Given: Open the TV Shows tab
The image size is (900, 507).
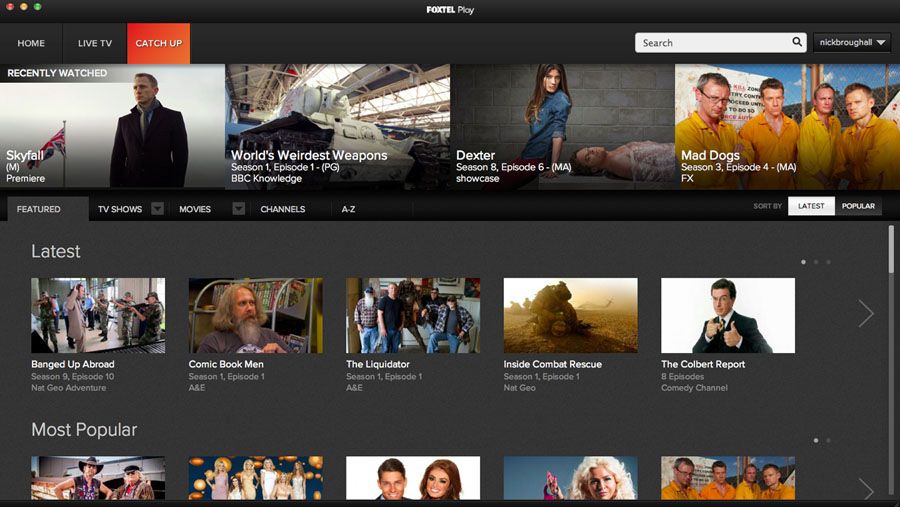Looking at the screenshot, I should tap(120, 209).
